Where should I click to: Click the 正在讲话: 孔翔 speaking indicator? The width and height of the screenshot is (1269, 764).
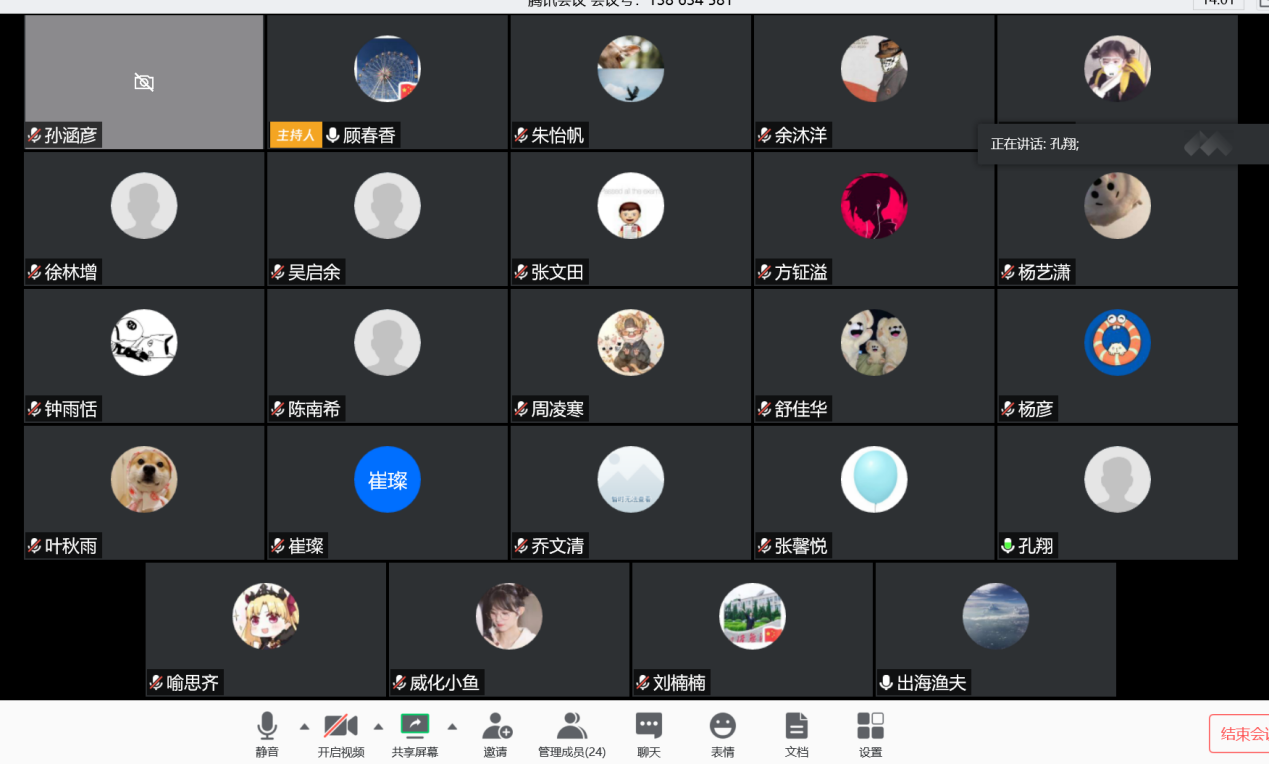tap(1035, 144)
